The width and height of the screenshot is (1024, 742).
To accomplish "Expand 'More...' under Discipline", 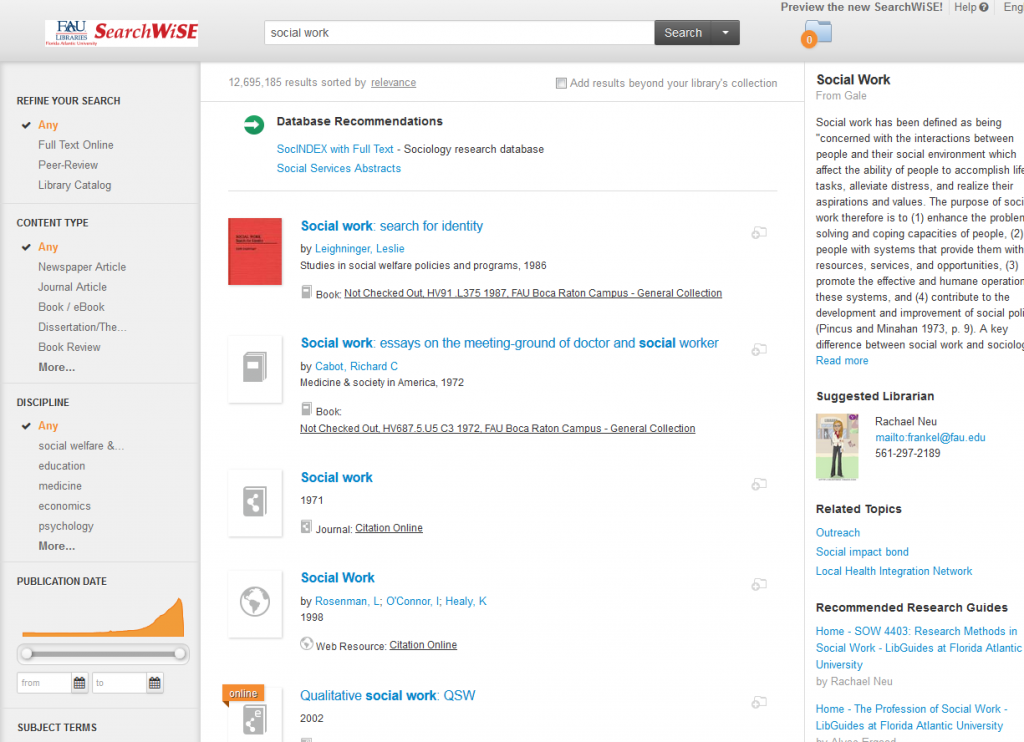I will 57,547.
